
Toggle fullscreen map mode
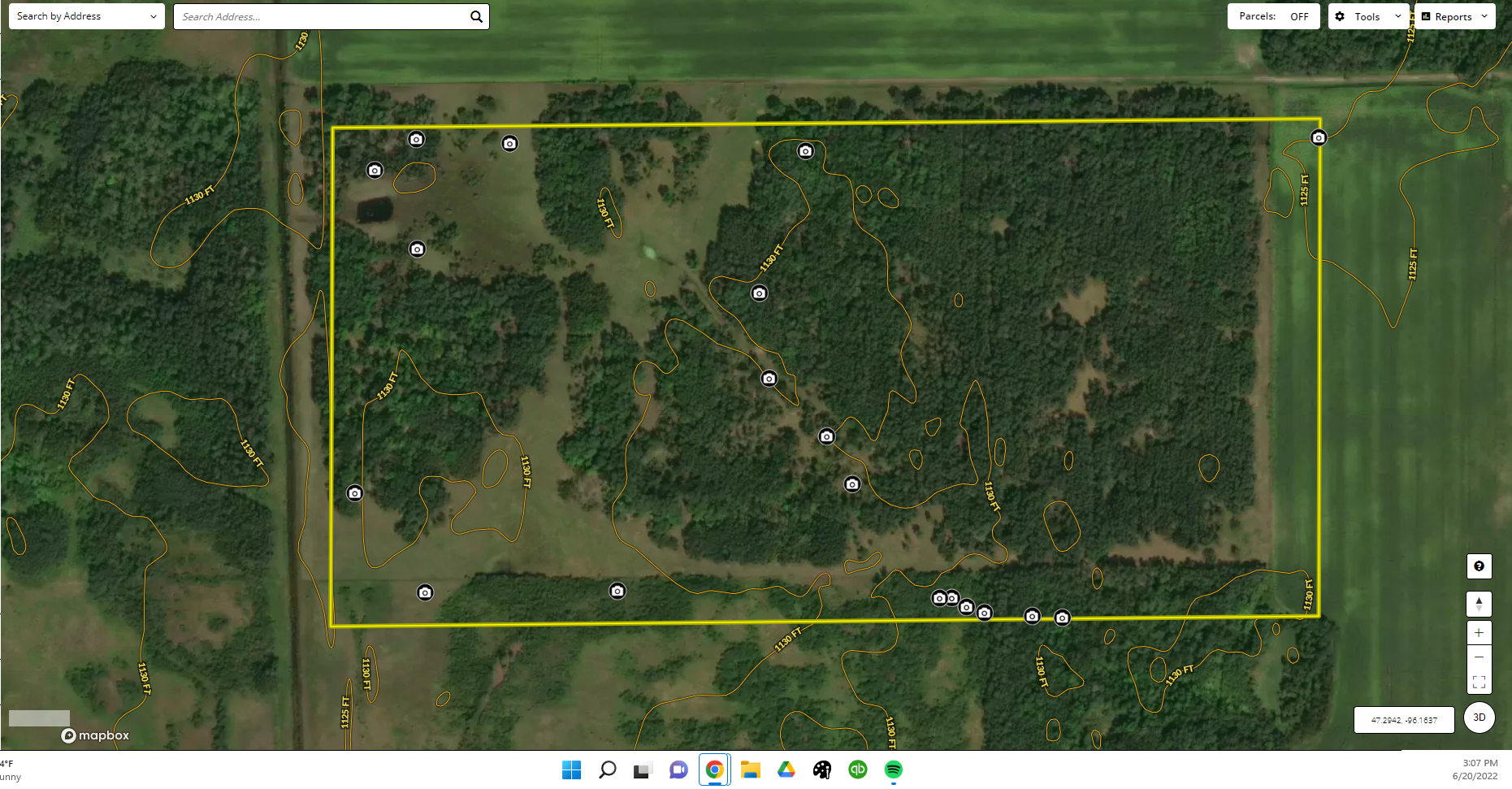pos(1479,682)
